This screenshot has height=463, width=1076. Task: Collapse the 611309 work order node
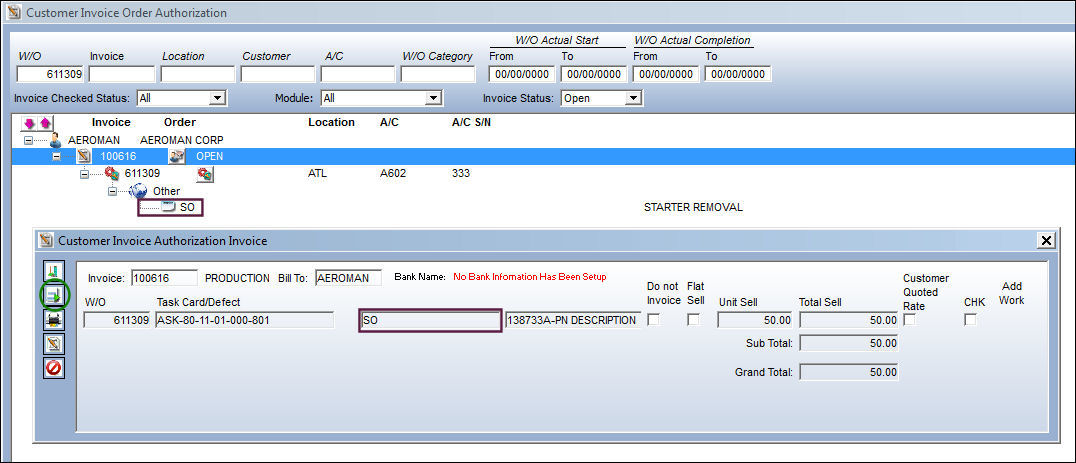tap(84, 174)
